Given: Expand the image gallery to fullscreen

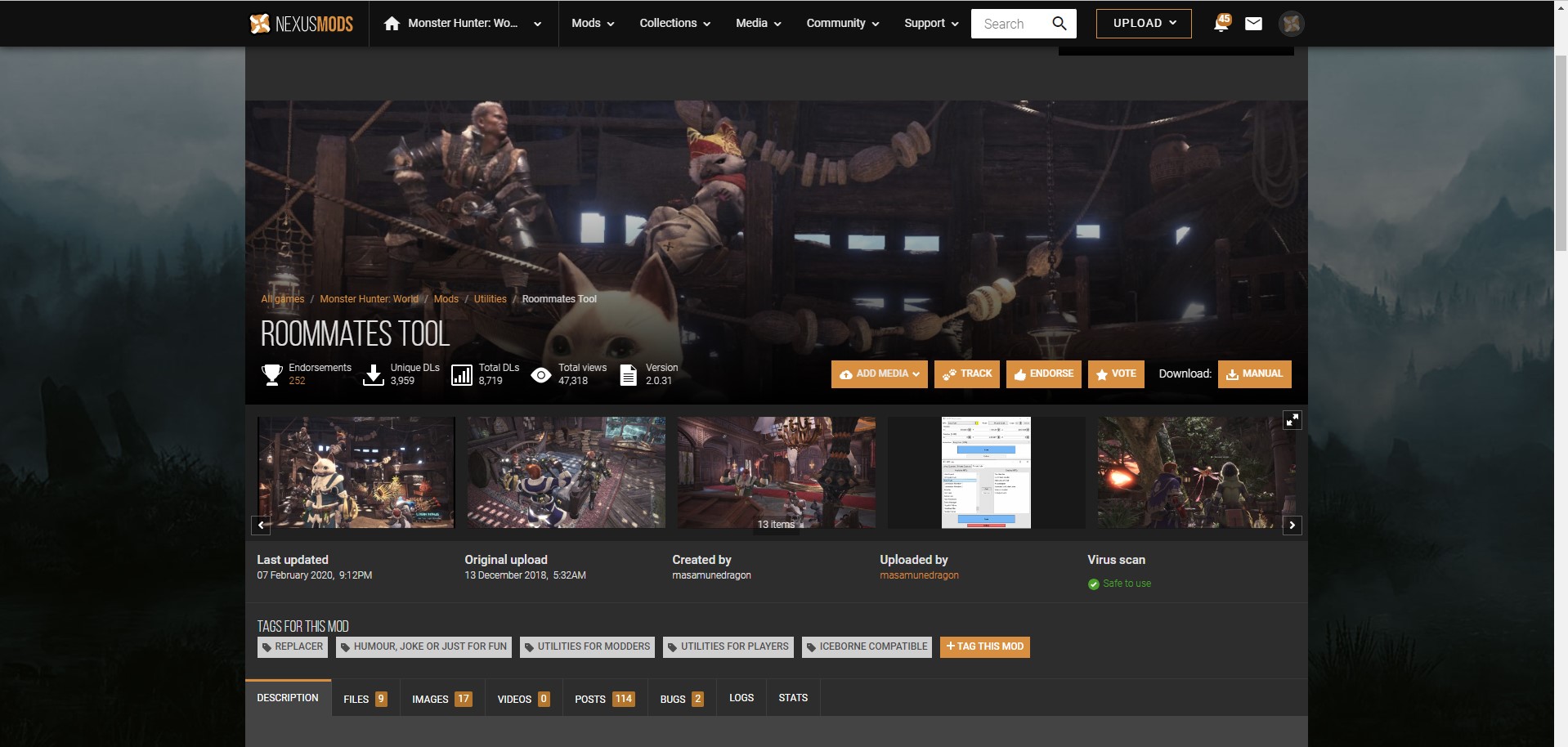Looking at the screenshot, I should [1292, 420].
